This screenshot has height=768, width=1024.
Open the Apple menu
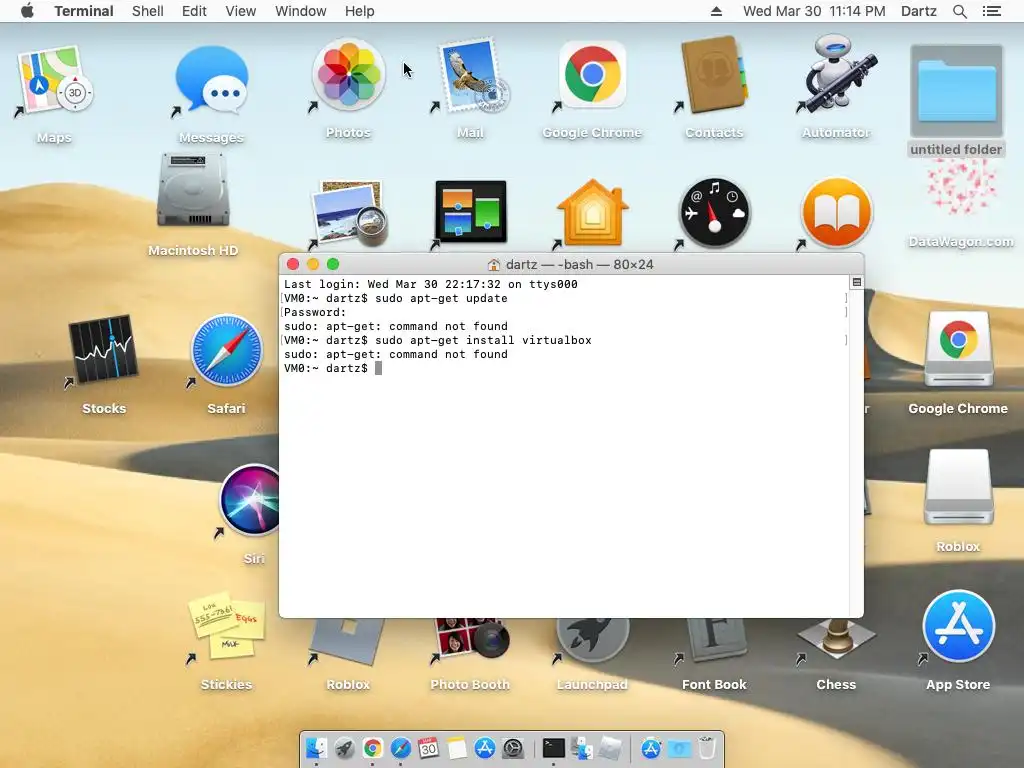[x=27, y=11]
